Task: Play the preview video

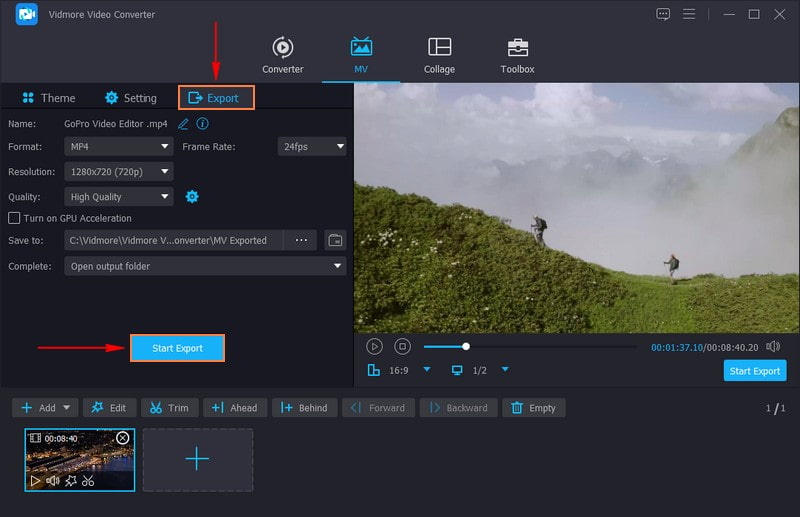Action: [374, 347]
